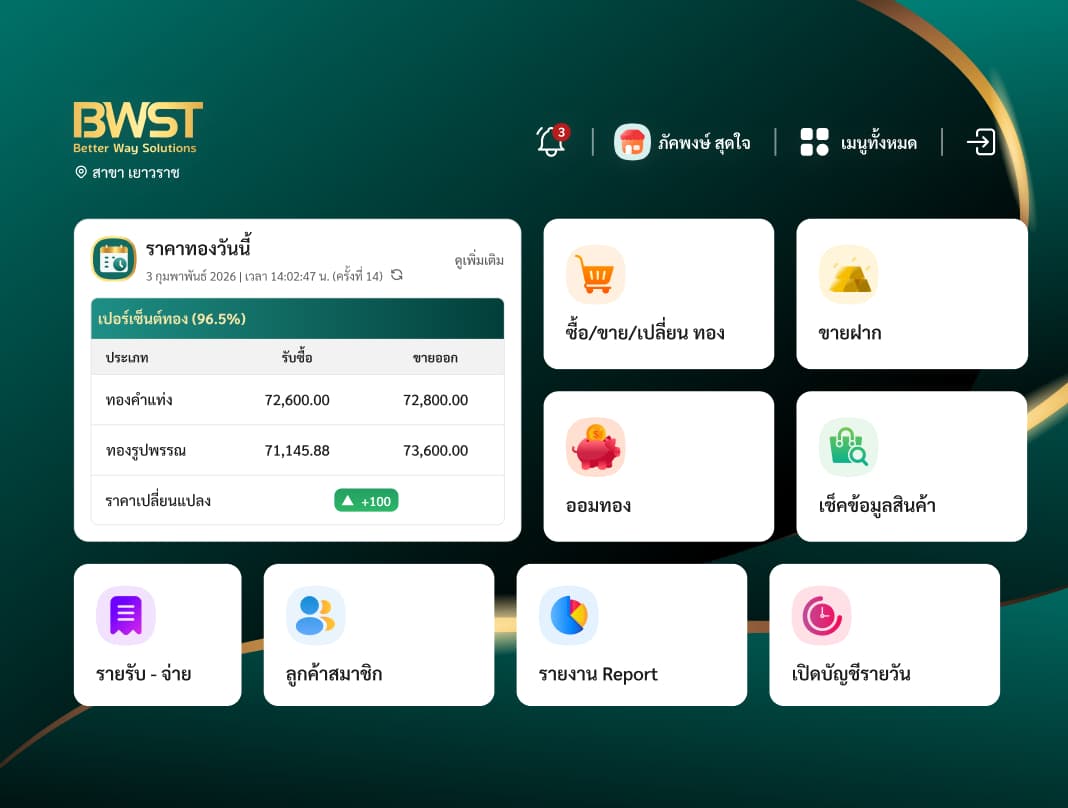Click the BWST Better Way Solutions logo

coord(138,127)
